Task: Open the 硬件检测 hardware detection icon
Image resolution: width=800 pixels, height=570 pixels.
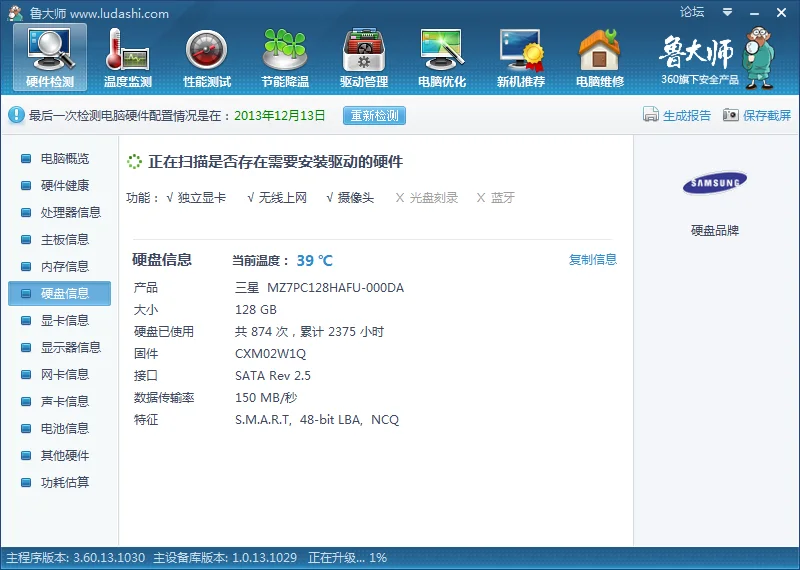Action: [50, 57]
